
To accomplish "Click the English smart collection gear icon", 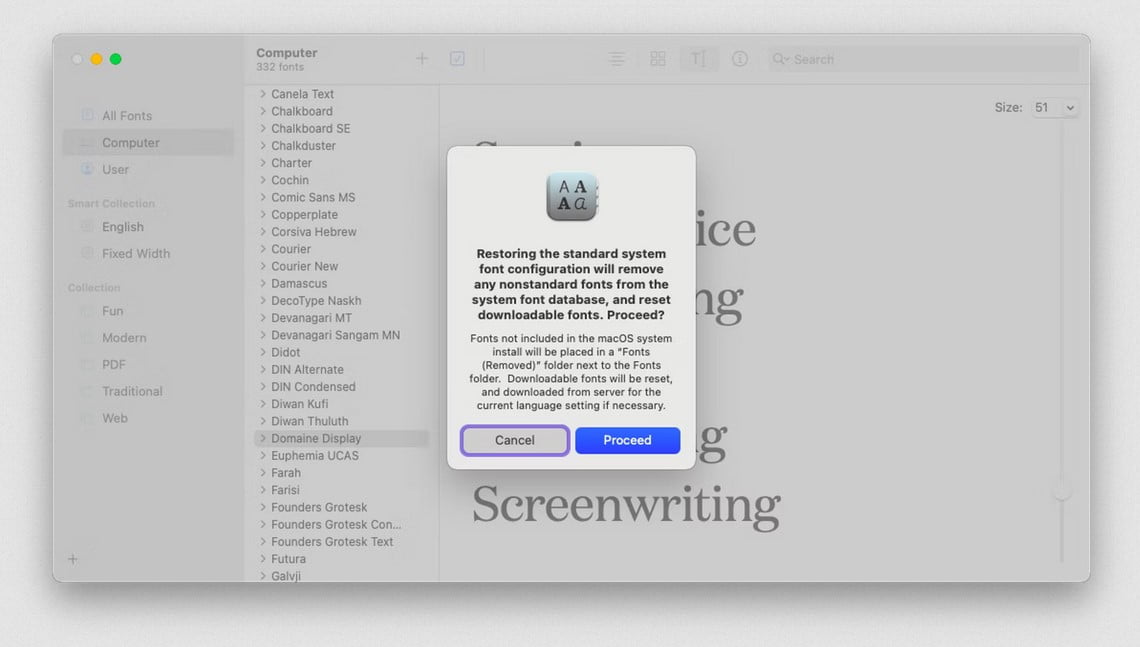I will 87,226.
